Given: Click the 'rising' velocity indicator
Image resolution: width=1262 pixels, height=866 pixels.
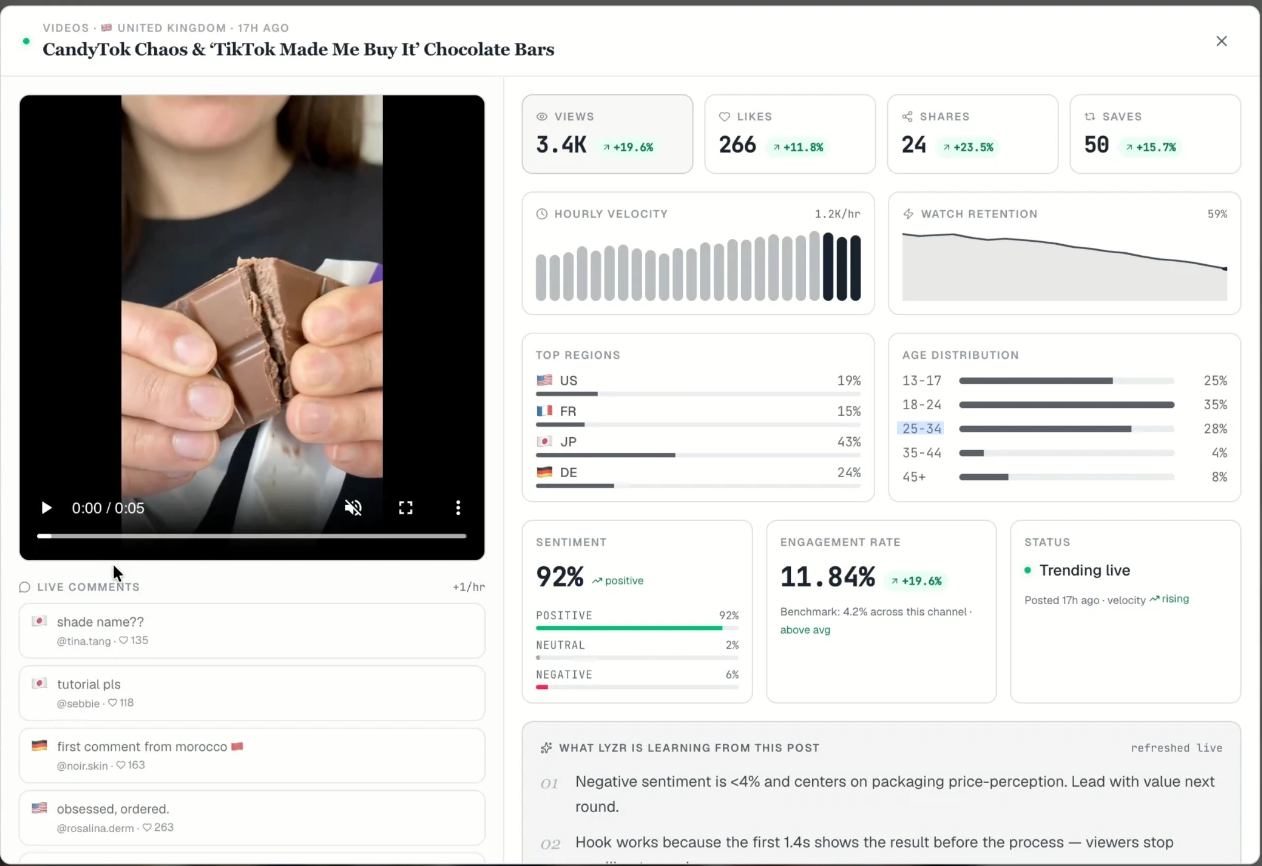Looking at the screenshot, I should pyautogui.click(x=1169, y=599).
